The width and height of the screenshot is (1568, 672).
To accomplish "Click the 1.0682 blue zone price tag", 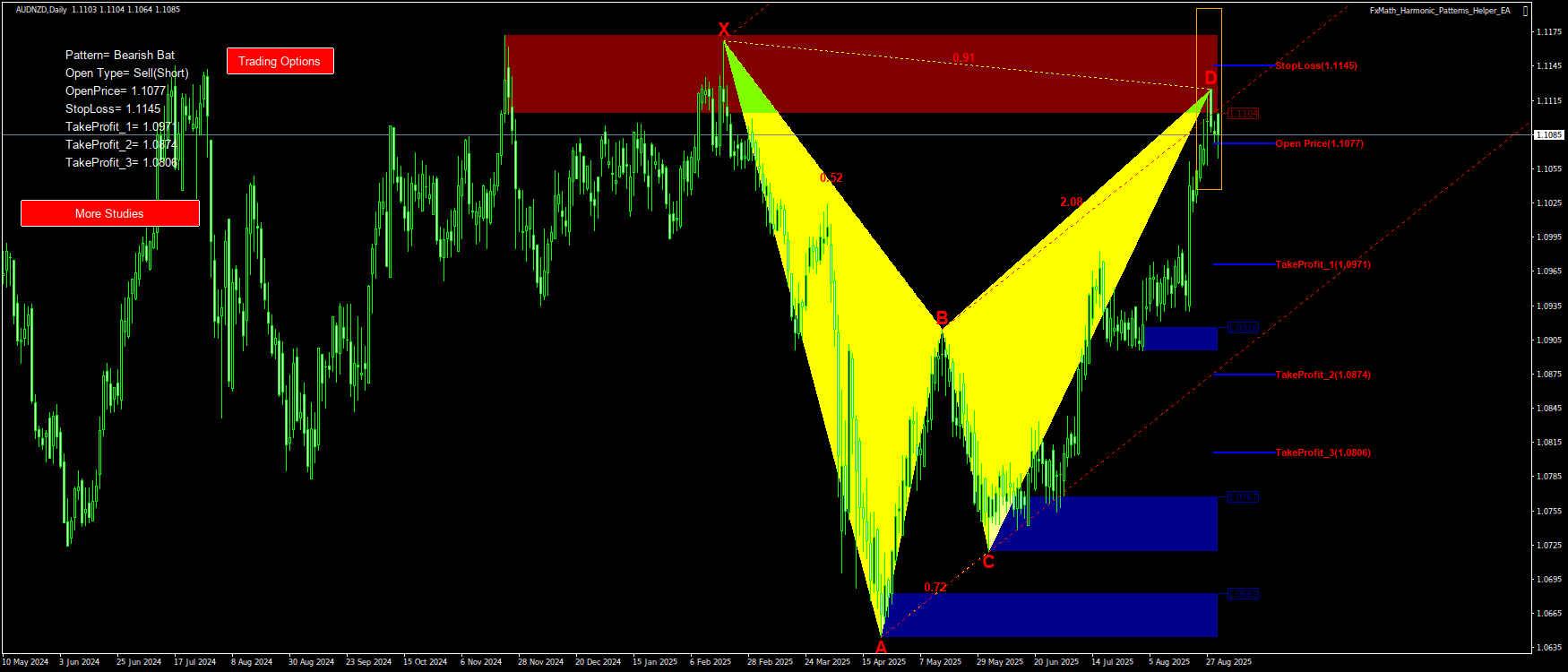I will point(1243,594).
